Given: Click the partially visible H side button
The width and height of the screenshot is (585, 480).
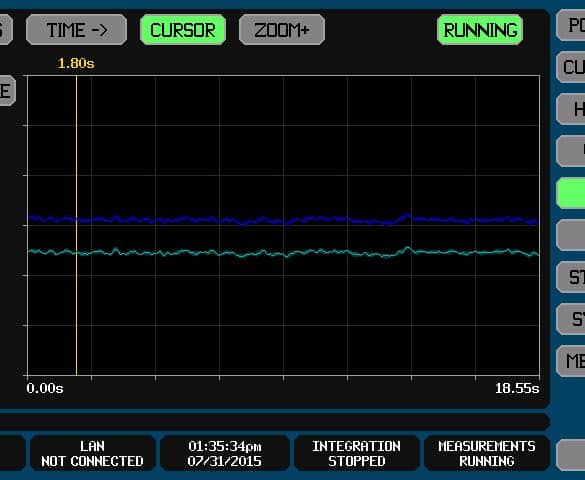Looking at the screenshot, I should pyautogui.click(x=571, y=109).
